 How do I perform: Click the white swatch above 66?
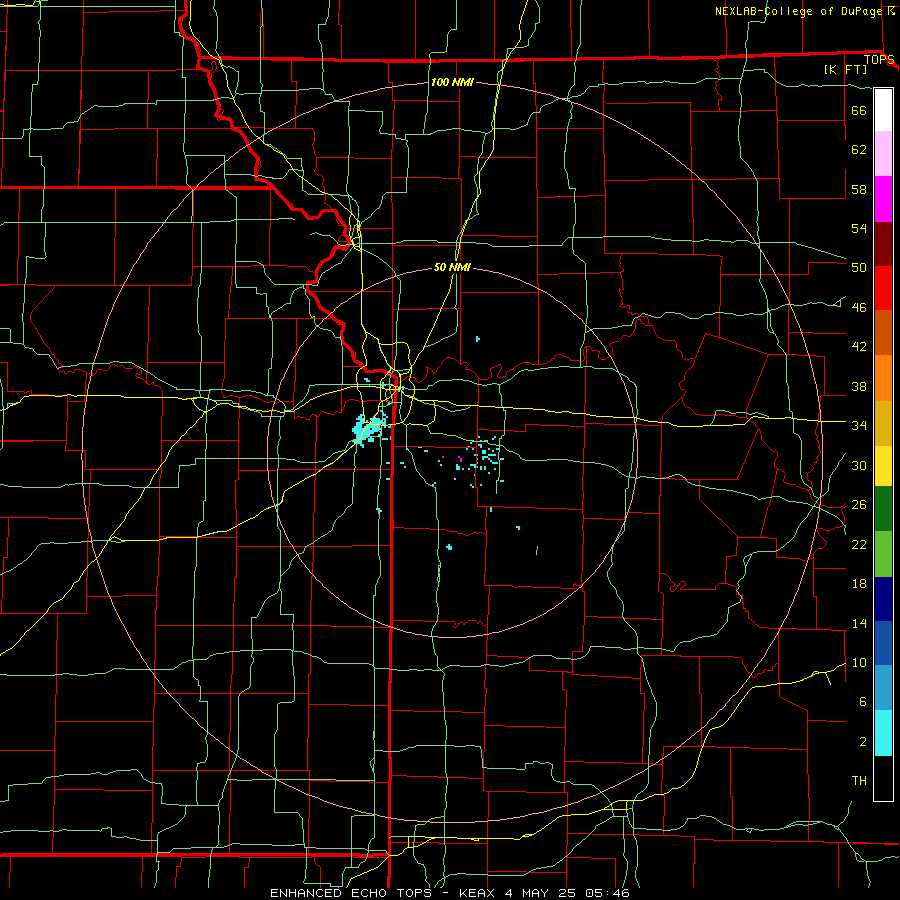point(883,110)
